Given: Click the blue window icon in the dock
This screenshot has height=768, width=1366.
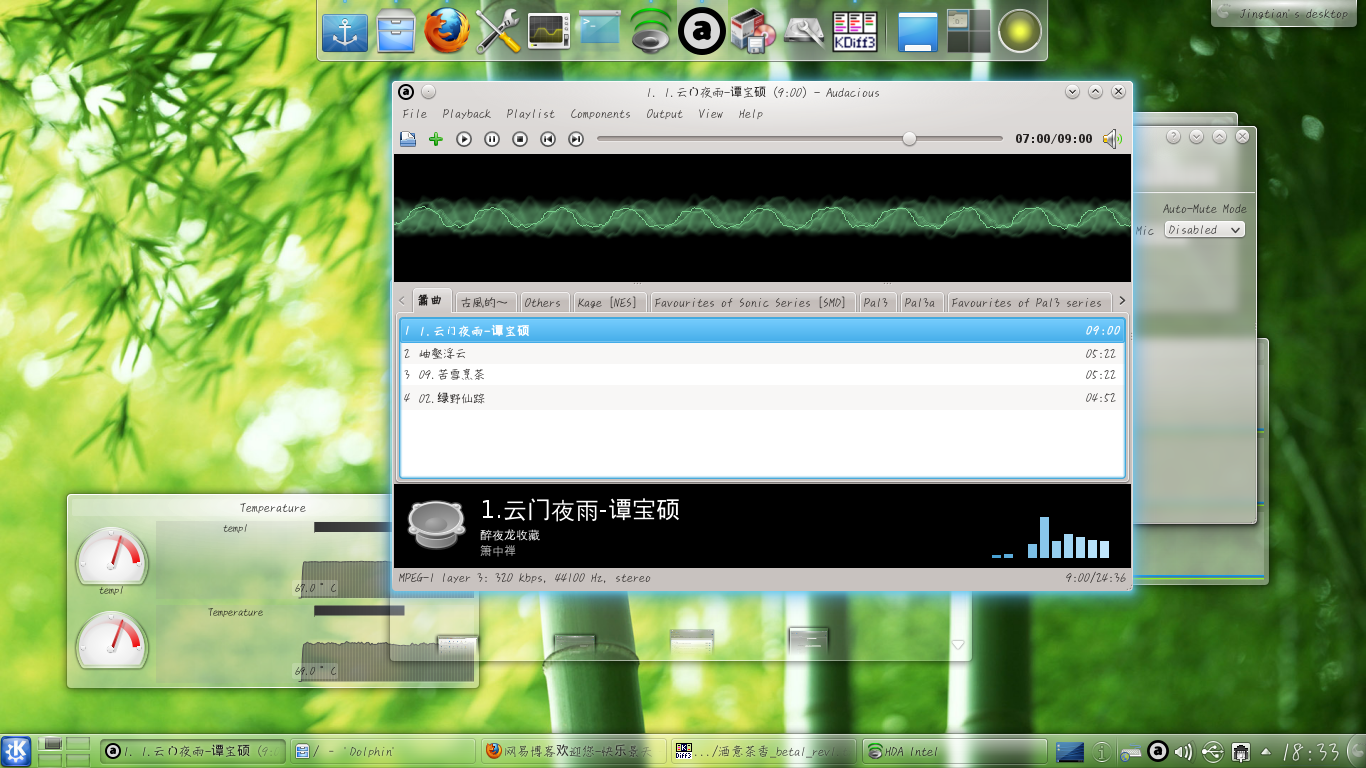Looking at the screenshot, I should pos(918,32).
